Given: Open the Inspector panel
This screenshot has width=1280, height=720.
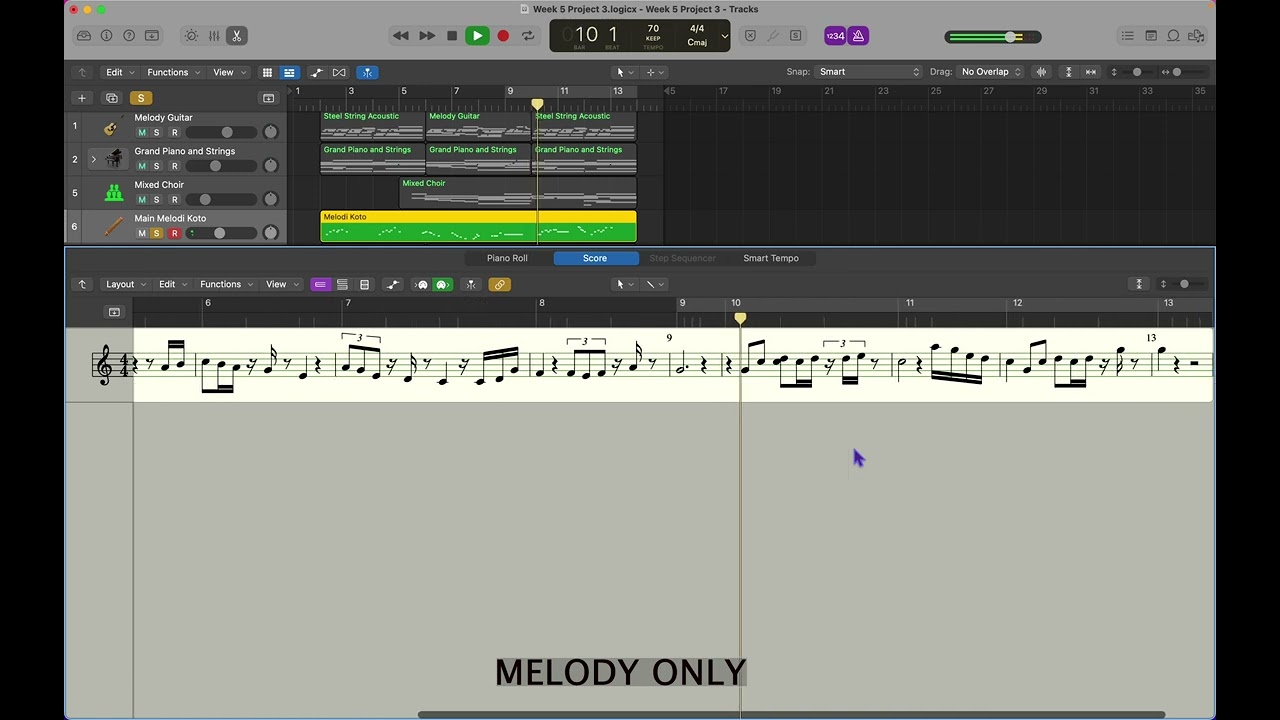Looking at the screenshot, I should pyautogui.click(x=106, y=36).
